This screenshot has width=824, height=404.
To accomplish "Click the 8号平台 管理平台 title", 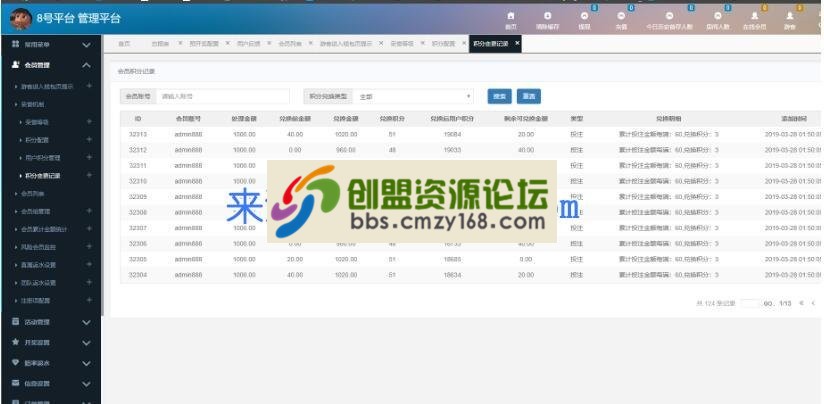I will pyautogui.click(x=78, y=19).
